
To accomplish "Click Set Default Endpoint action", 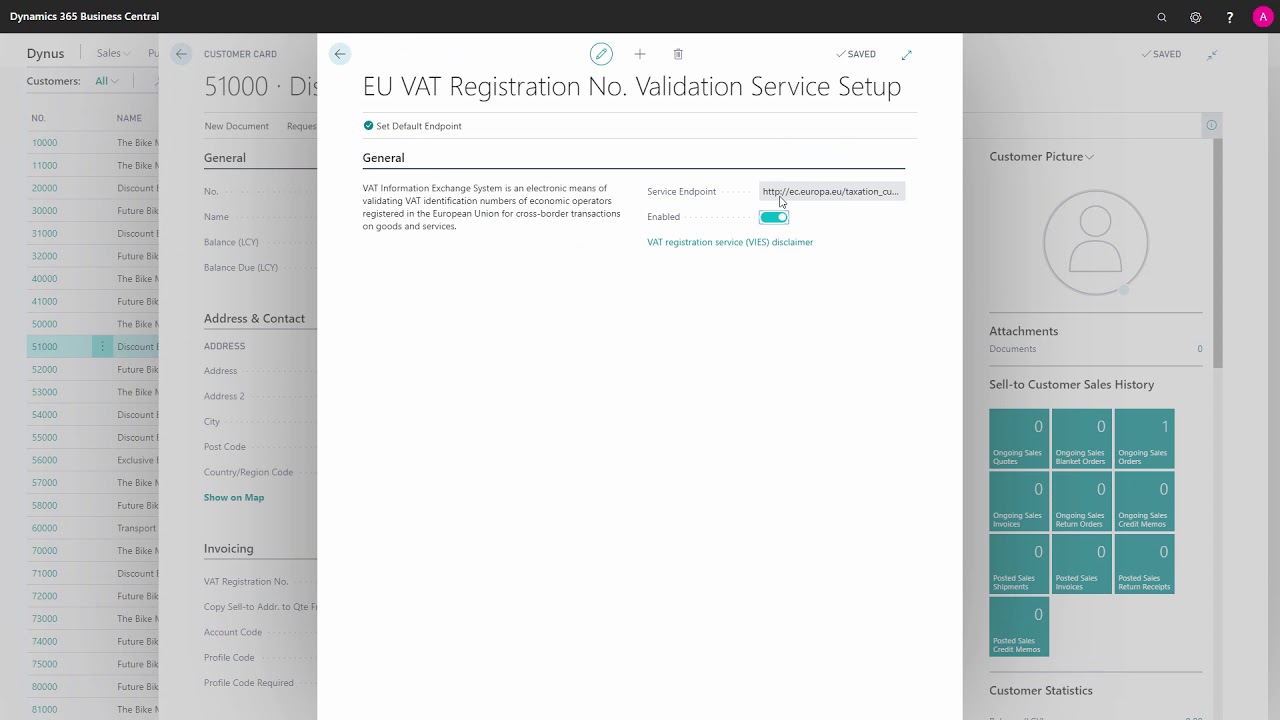I will pyautogui.click(x=412, y=126).
